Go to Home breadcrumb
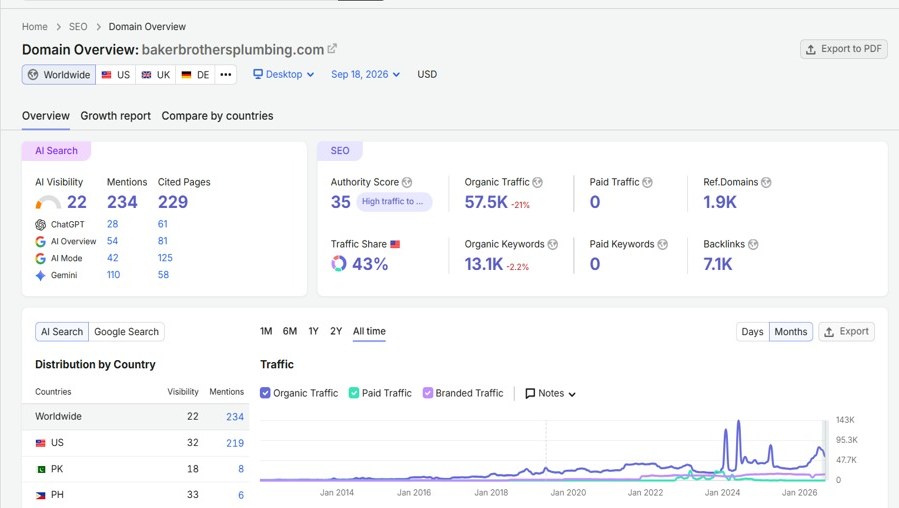Image resolution: width=899 pixels, height=508 pixels. (34, 26)
